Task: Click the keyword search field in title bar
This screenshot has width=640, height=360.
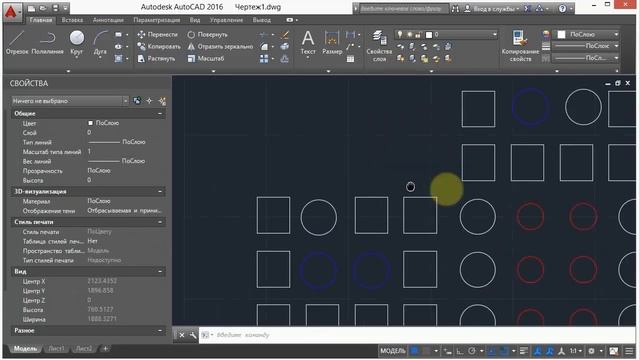Action: pos(403,9)
